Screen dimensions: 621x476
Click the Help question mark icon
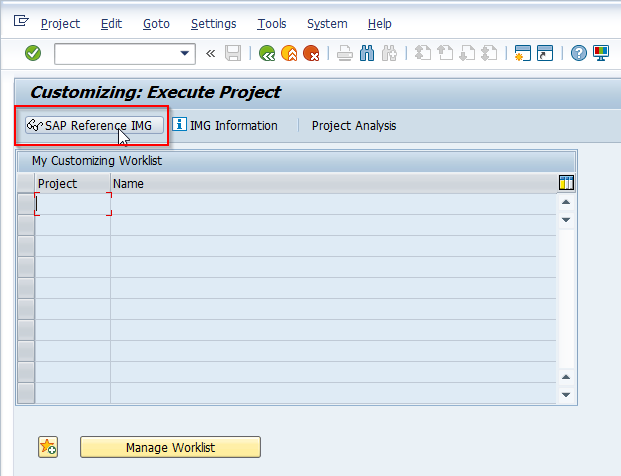click(579, 53)
